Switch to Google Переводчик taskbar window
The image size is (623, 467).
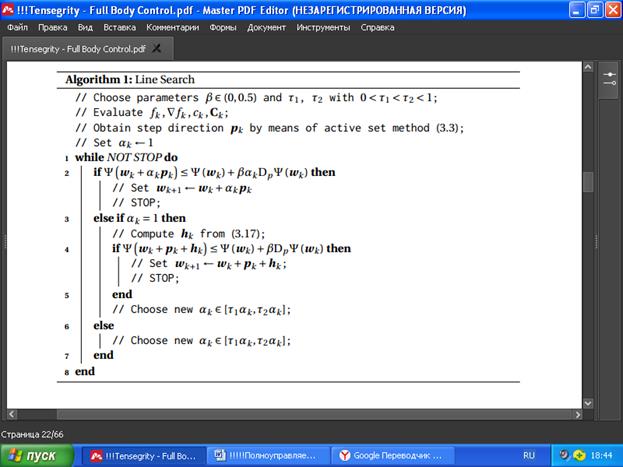[x=393, y=455]
